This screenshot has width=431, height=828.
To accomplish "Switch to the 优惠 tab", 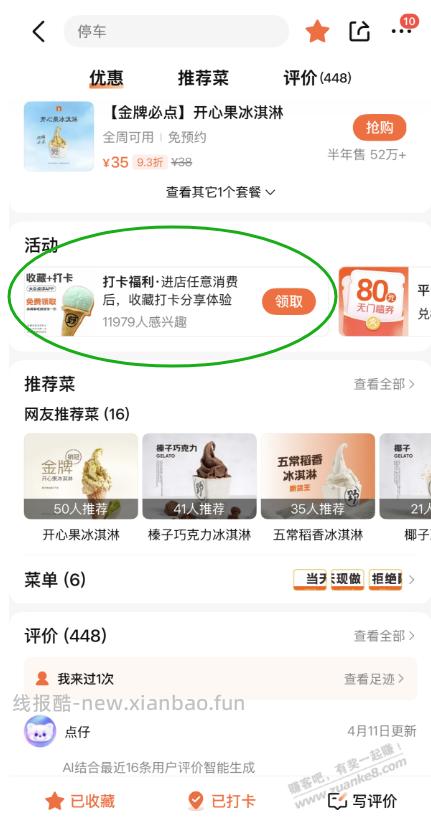I will pyautogui.click(x=106, y=78).
